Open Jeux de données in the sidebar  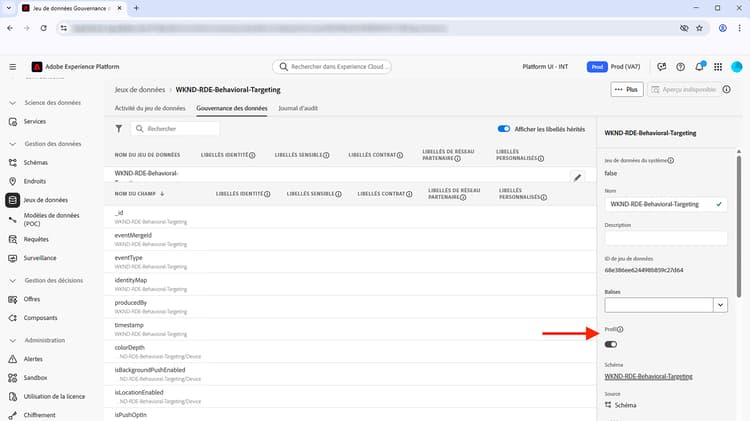click(45, 200)
